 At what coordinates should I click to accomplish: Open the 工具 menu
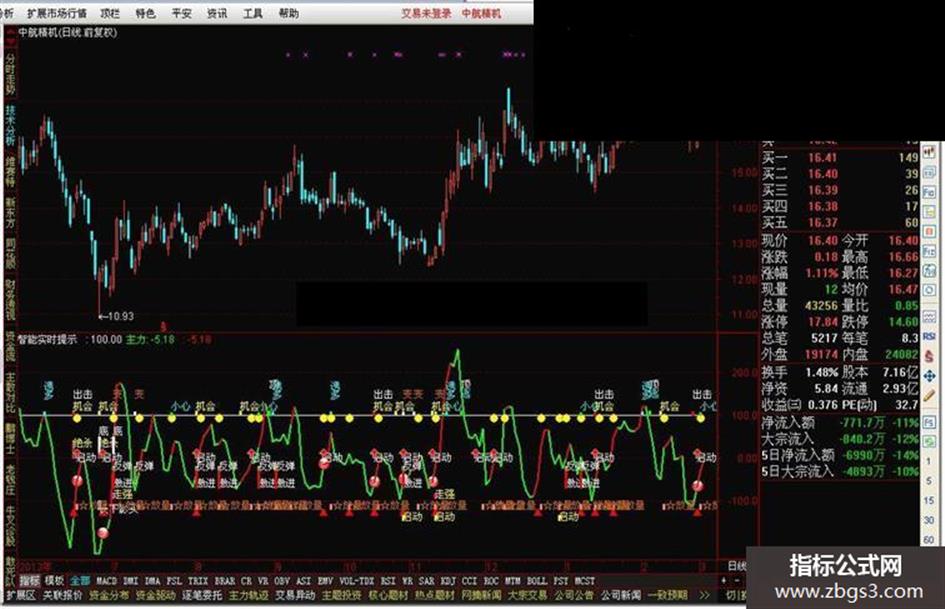tap(253, 13)
